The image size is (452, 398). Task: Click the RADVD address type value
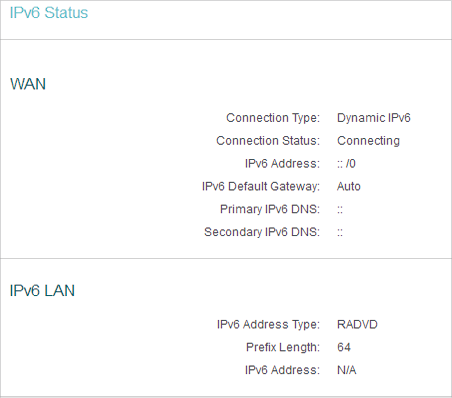pyautogui.click(x=357, y=325)
